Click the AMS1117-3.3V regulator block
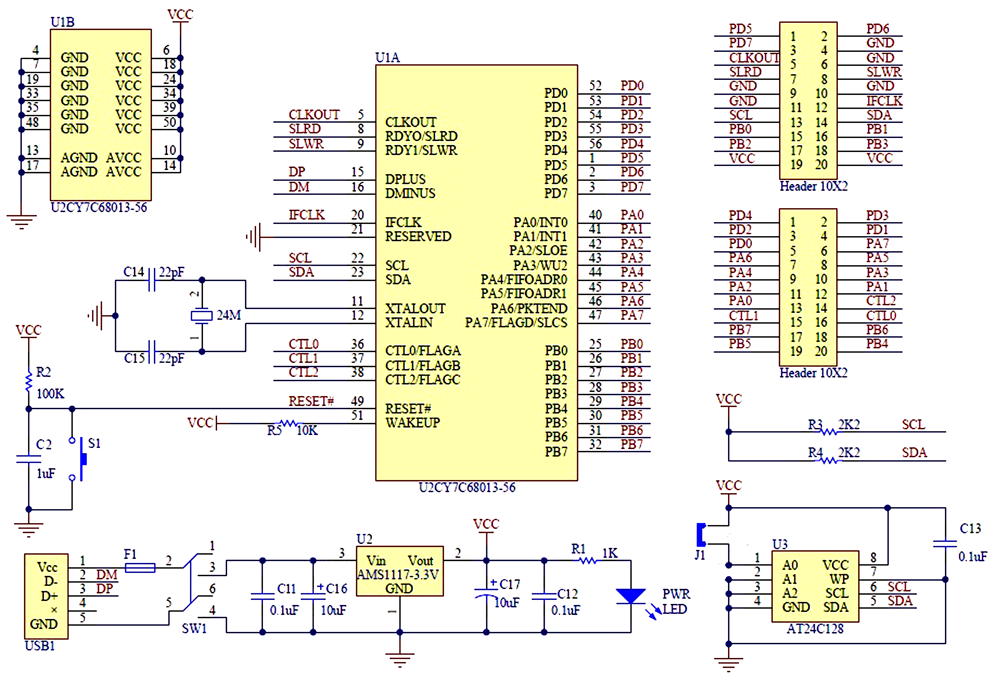 pos(400,575)
